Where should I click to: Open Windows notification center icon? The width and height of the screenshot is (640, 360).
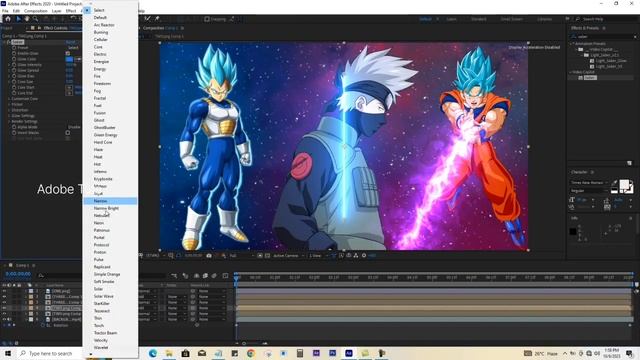pos(629,353)
